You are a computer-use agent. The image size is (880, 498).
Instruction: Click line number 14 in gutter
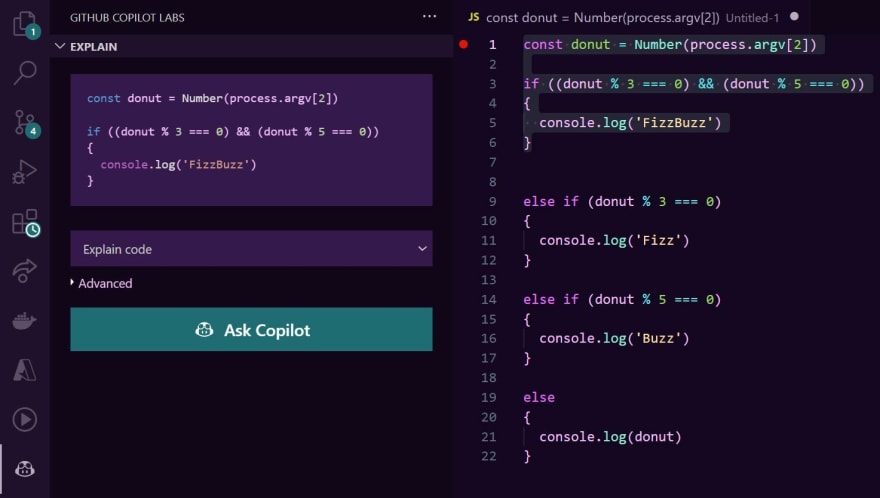pyautogui.click(x=489, y=299)
